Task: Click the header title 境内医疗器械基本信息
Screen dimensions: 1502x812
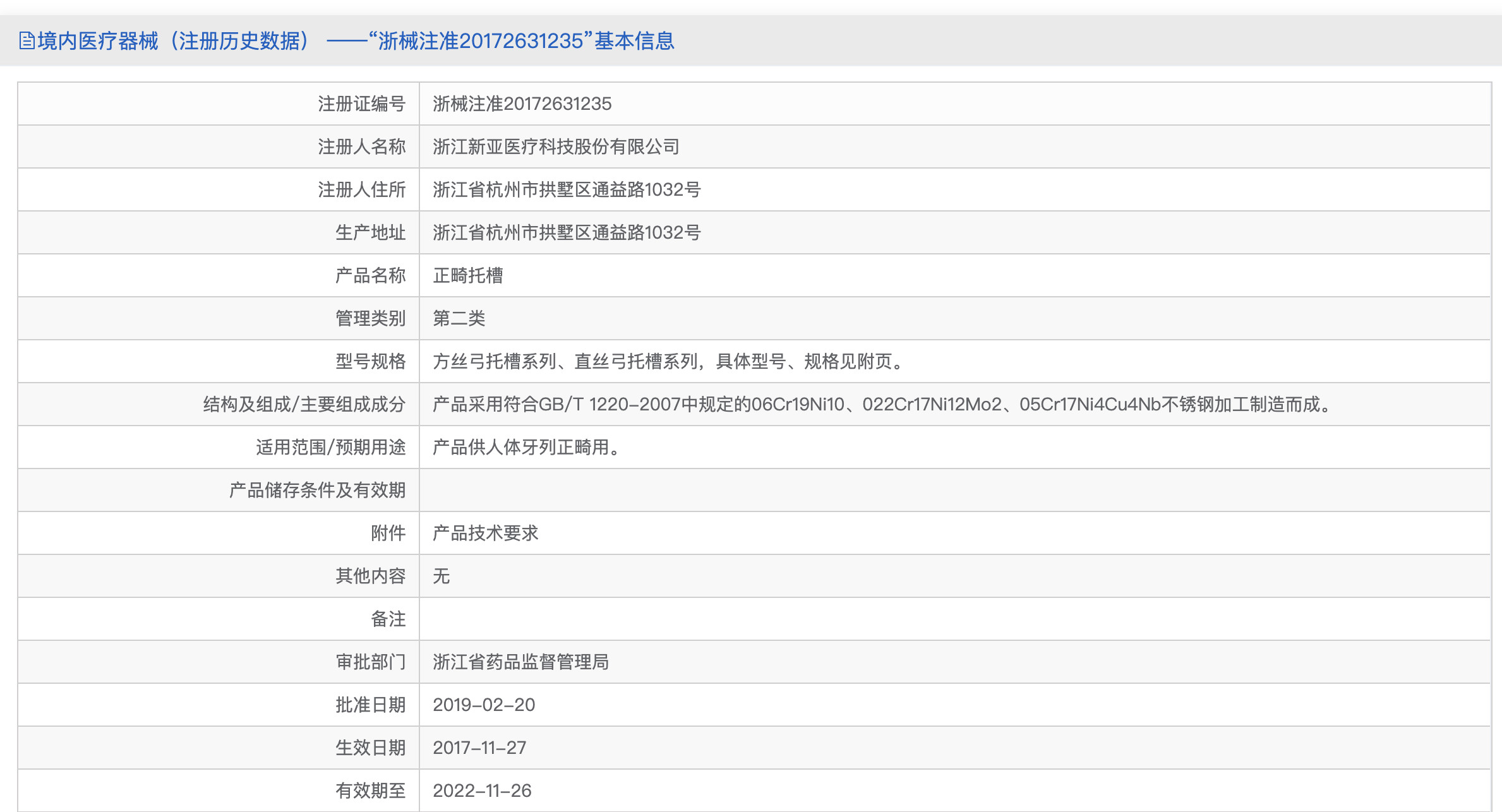Action: pyautogui.click(x=356, y=41)
